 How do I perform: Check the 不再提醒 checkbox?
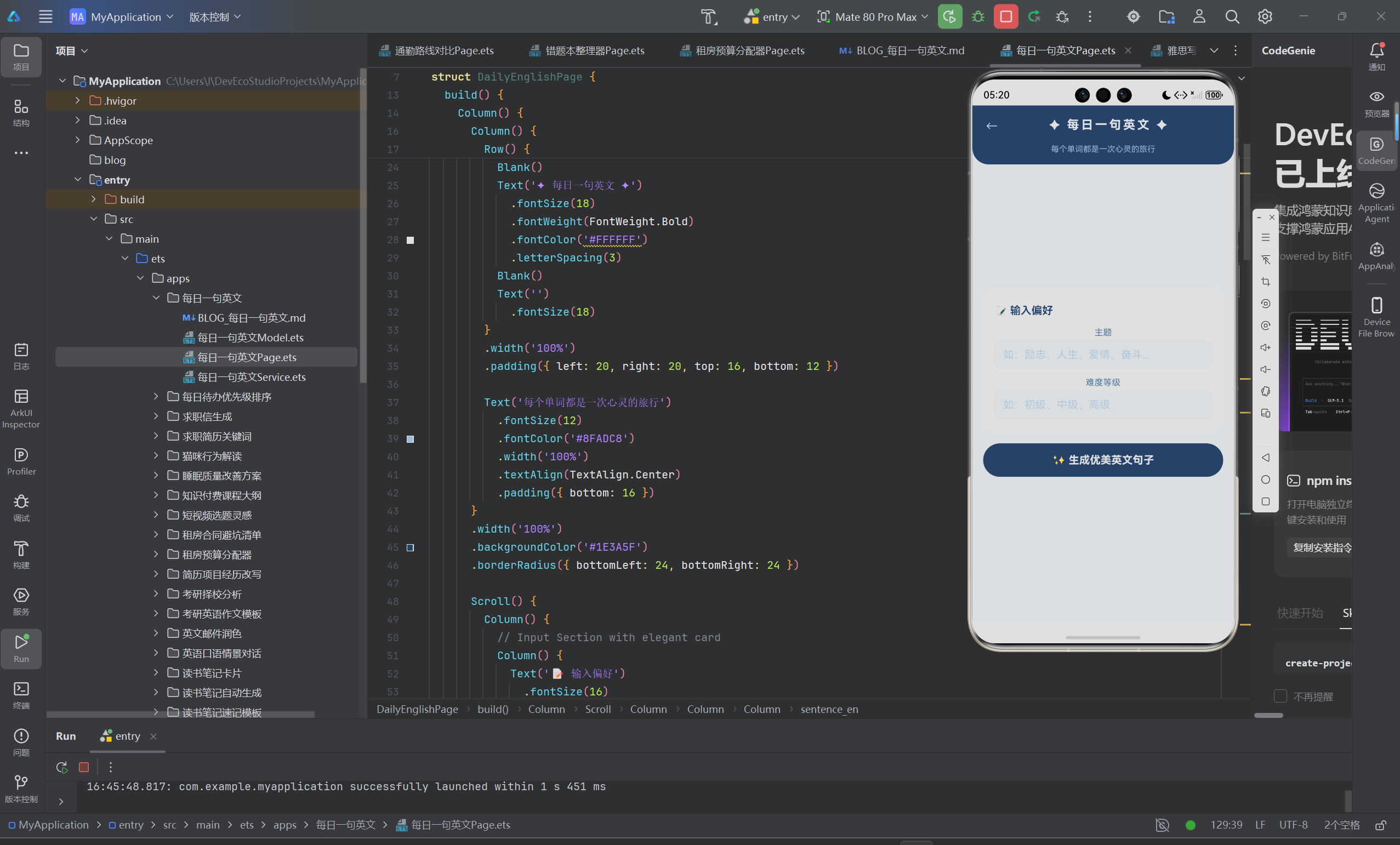point(1280,696)
